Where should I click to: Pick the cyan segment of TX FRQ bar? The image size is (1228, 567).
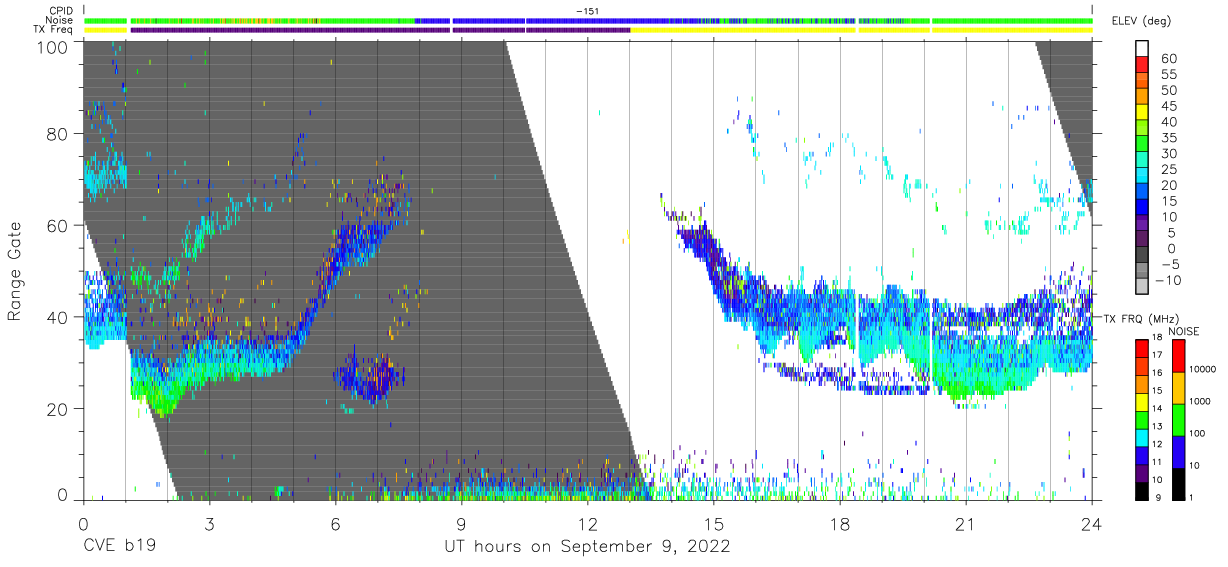tap(1141, 438)
